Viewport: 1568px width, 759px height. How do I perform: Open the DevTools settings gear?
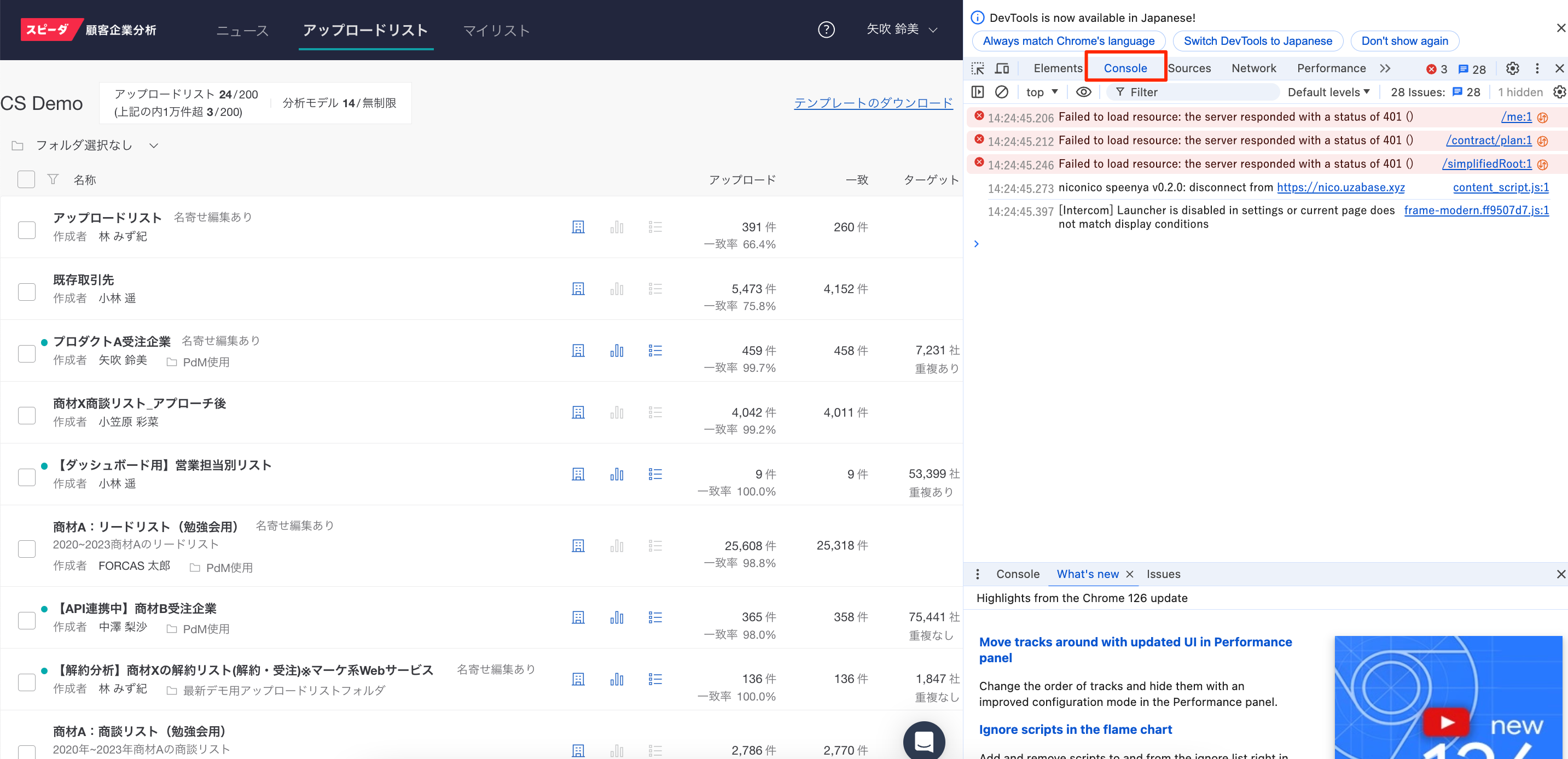(x=1512, y=68)
